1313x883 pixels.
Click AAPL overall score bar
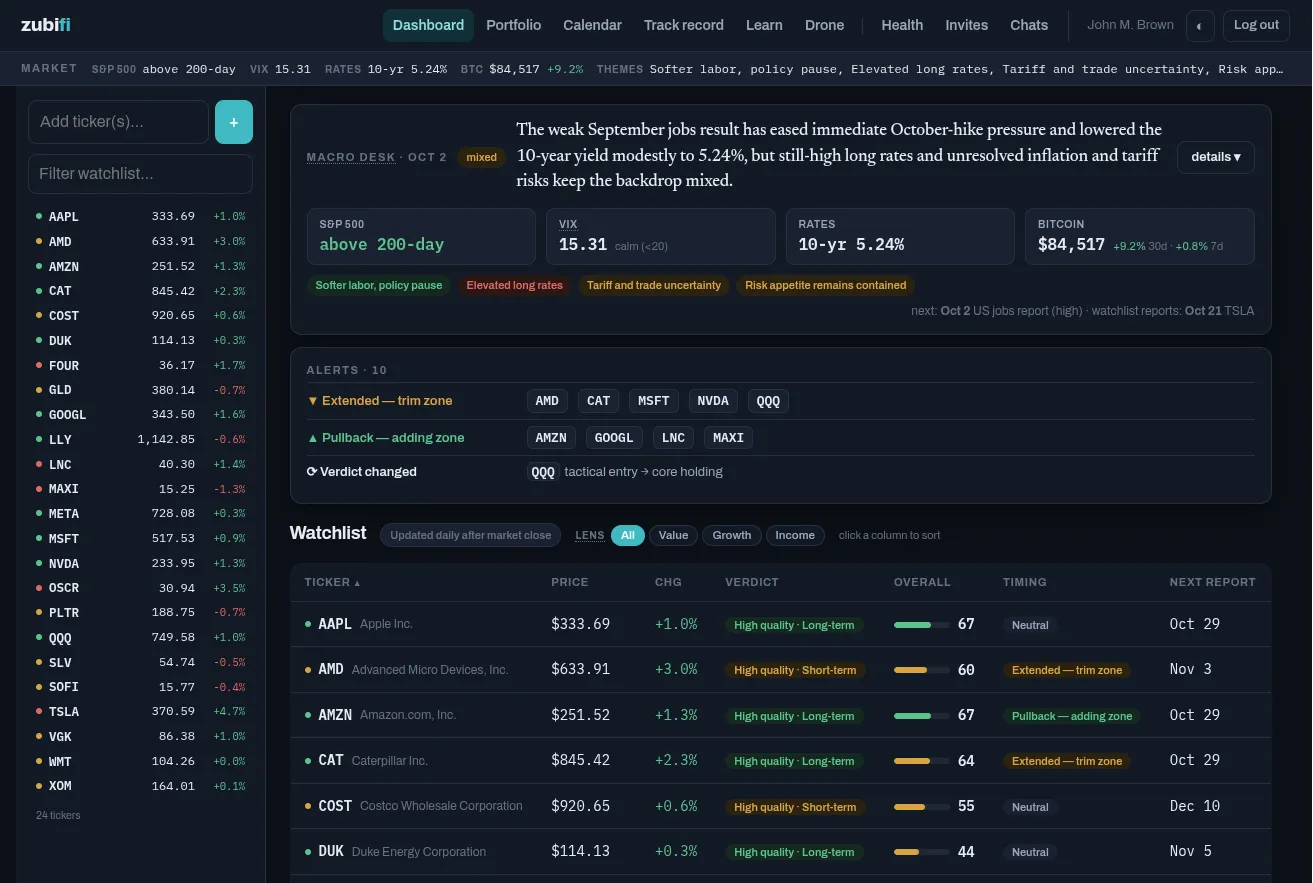point(921,625)
